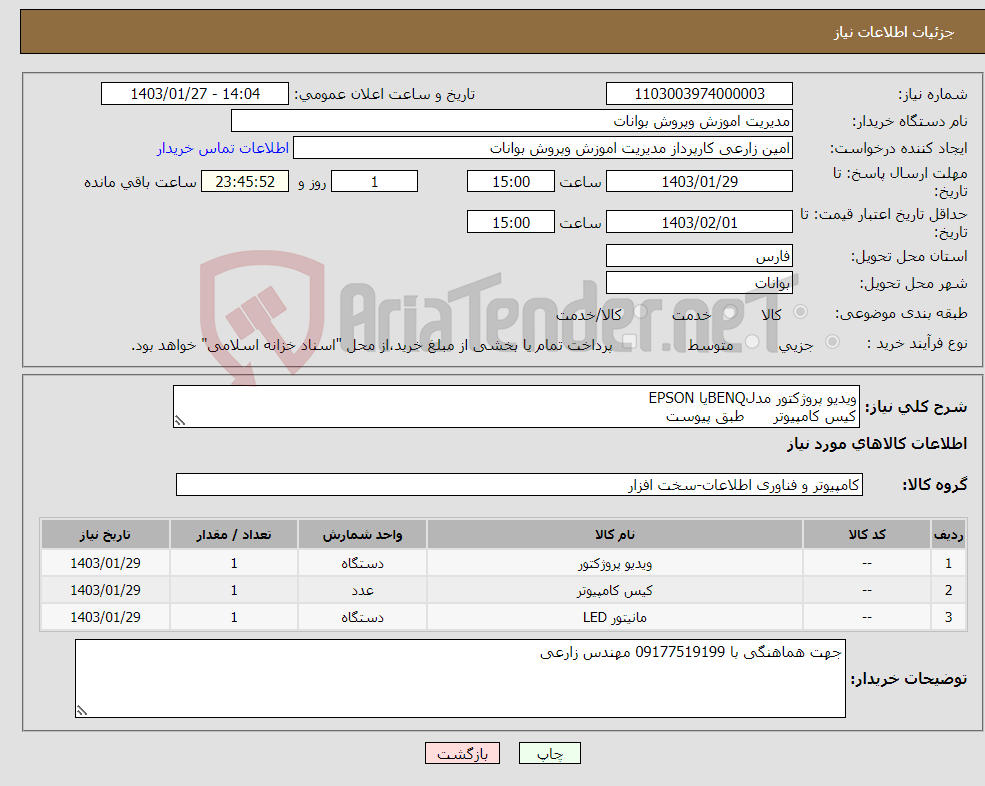Click the کد کالا column header
The image size is (985, 786).
pyautogui.click(x=867, y=535)
